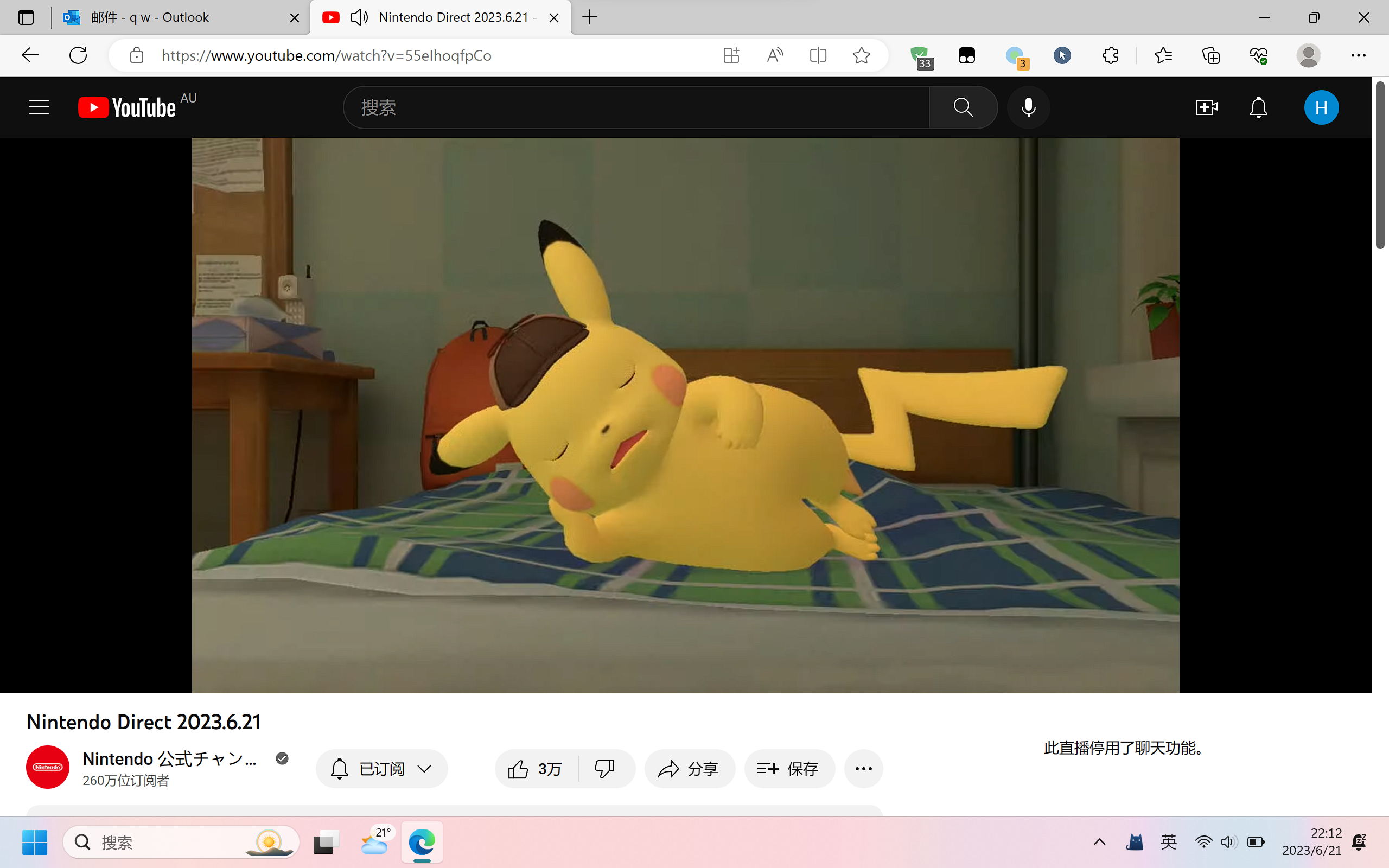
Task: Go to YouTube home via logo
Action: point(127,107)
